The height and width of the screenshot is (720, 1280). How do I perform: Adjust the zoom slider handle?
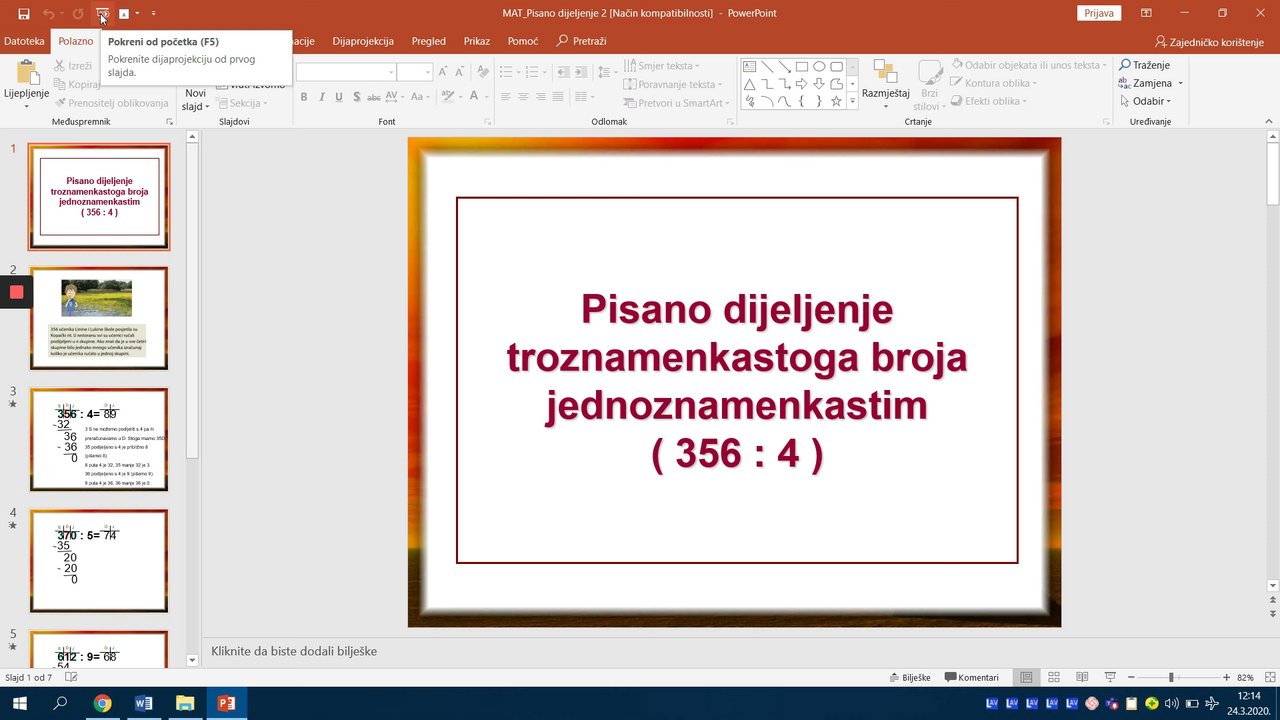click(1171, 677)
